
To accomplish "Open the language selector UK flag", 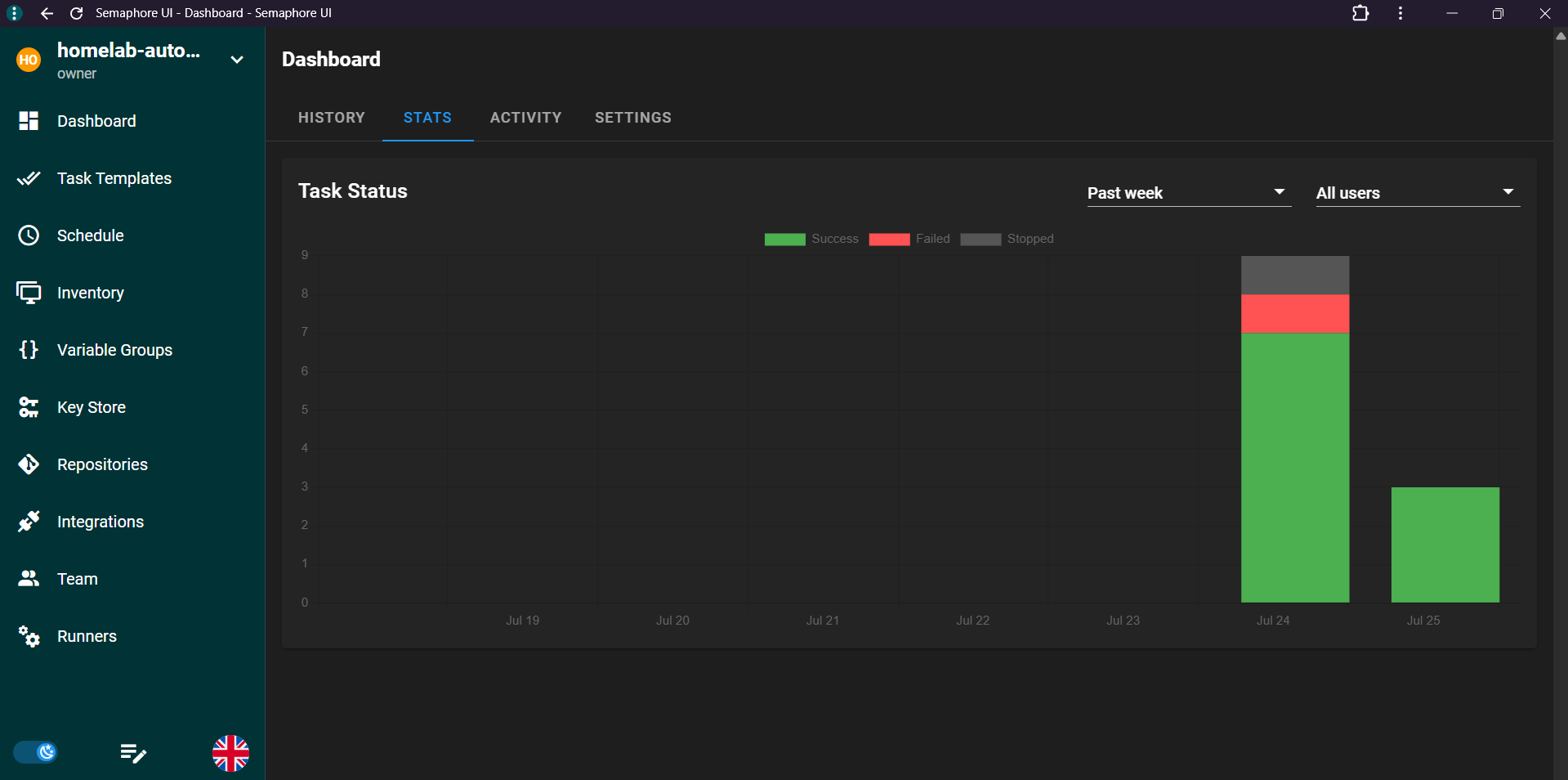I will coord(231,753).
